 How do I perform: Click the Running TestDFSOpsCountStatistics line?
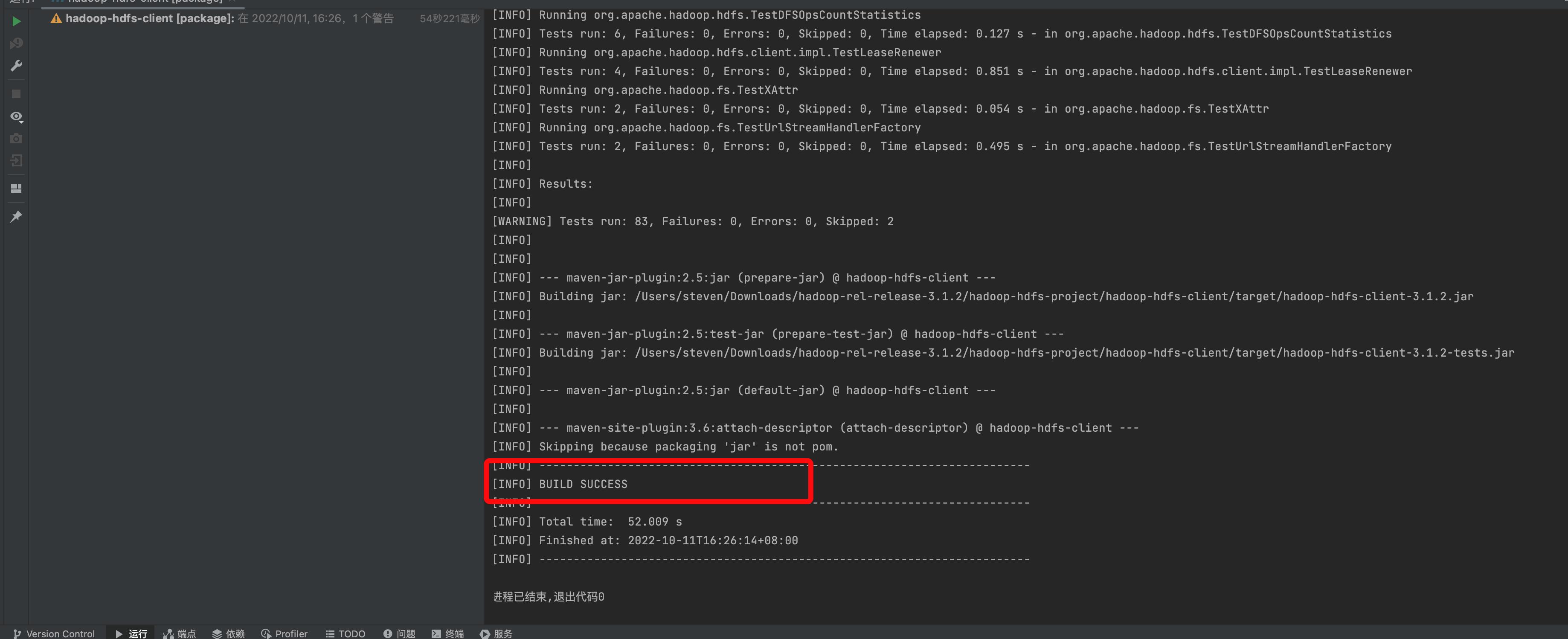click(x=706, y=15)
